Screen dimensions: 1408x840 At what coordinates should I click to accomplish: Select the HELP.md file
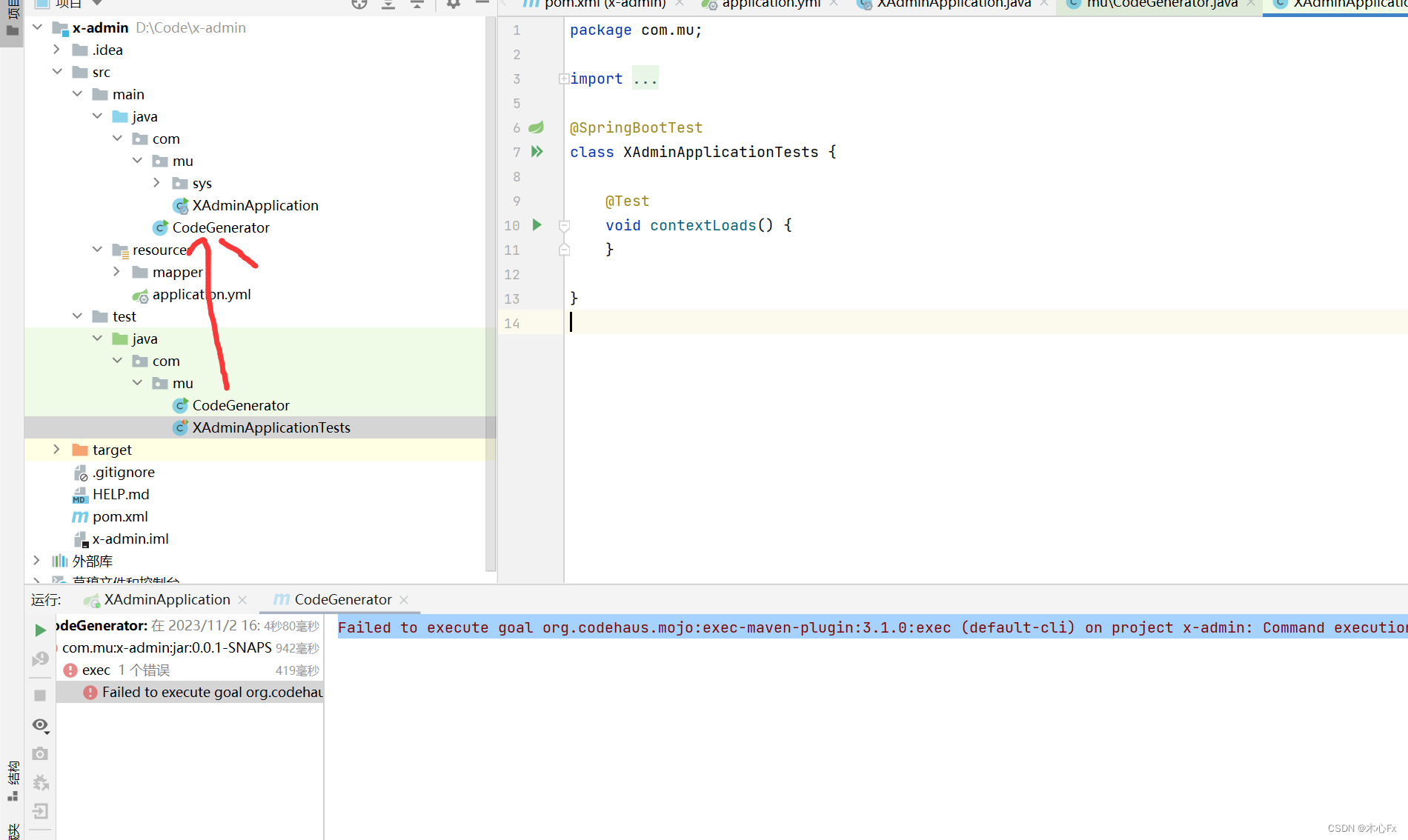(x=120, y=494)
